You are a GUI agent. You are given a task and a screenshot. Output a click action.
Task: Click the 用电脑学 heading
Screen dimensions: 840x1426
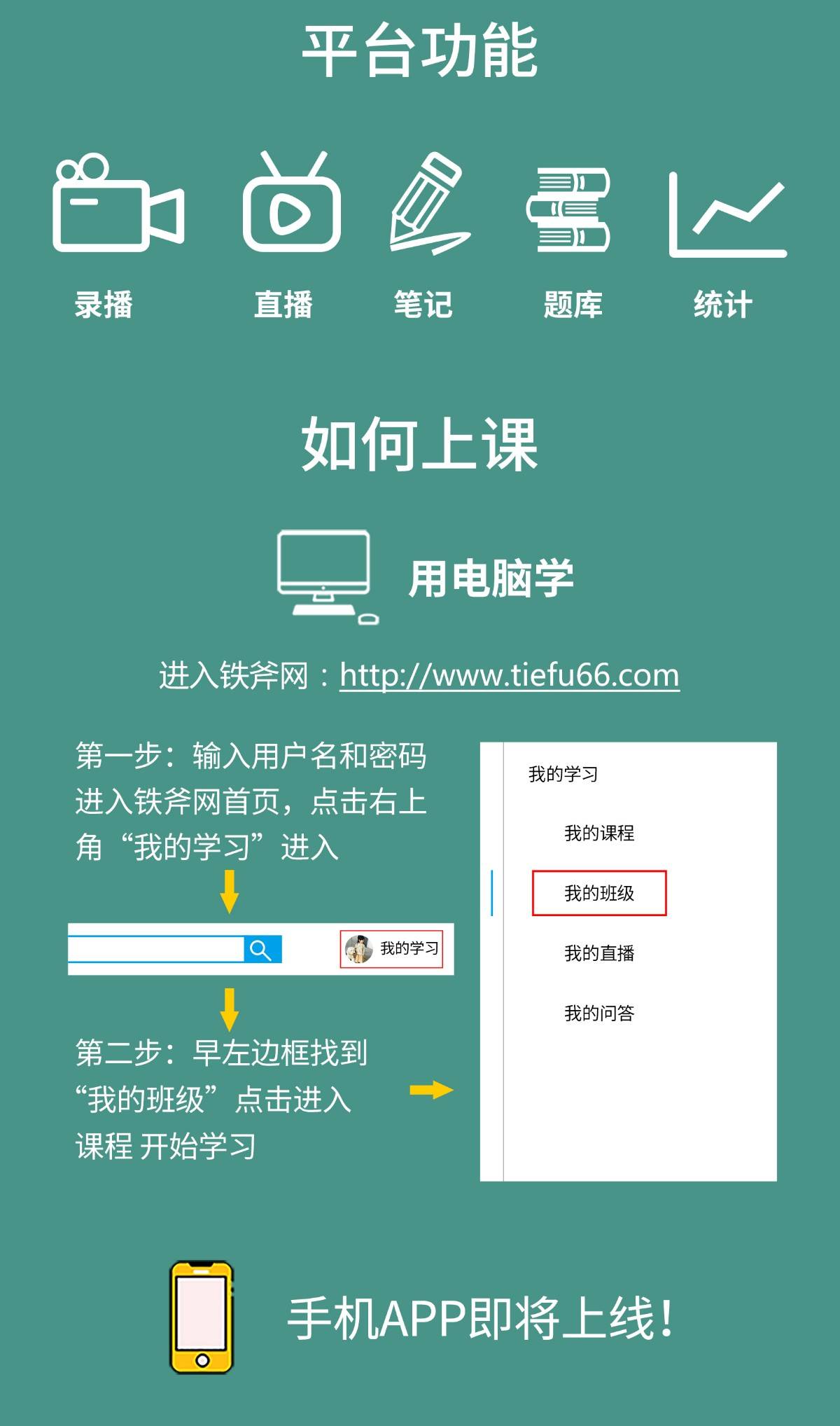pos(491,579)
